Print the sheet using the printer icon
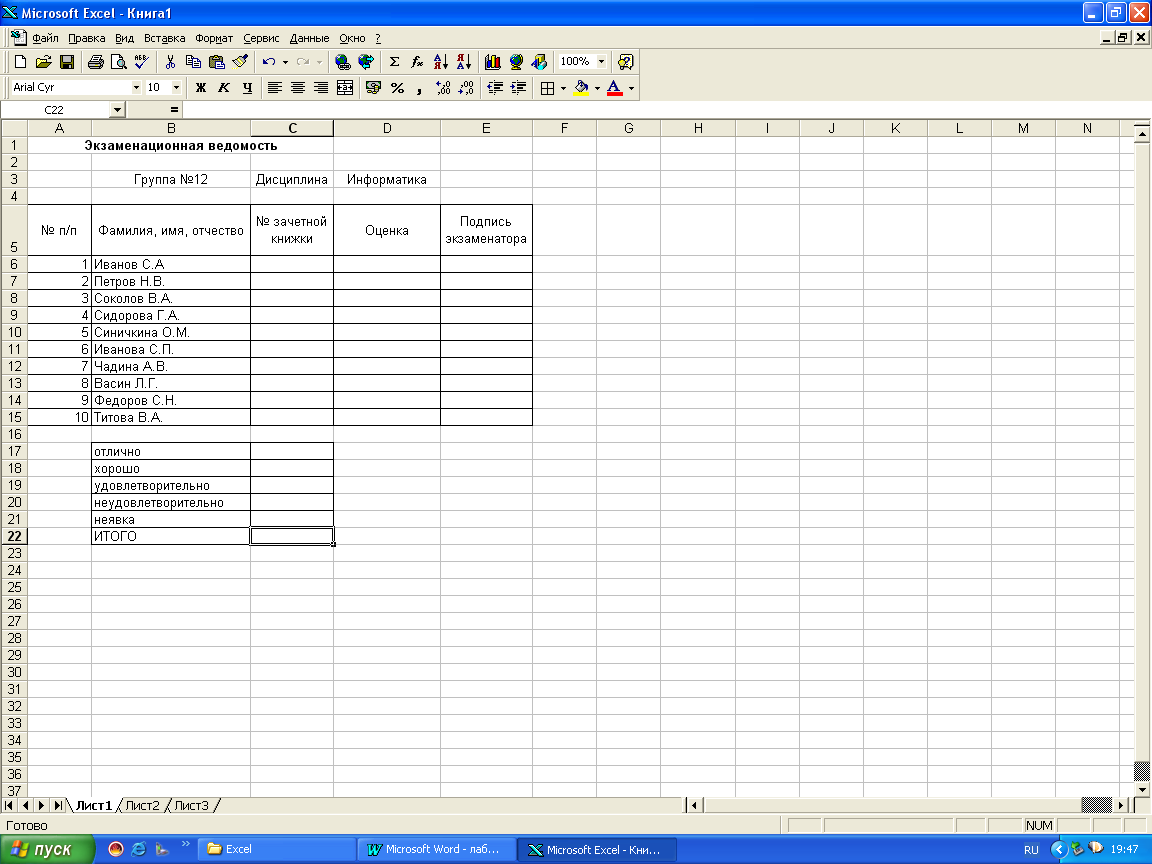Image resolution: width=1152 pixels, height=864 pixels. click(96, 62)
